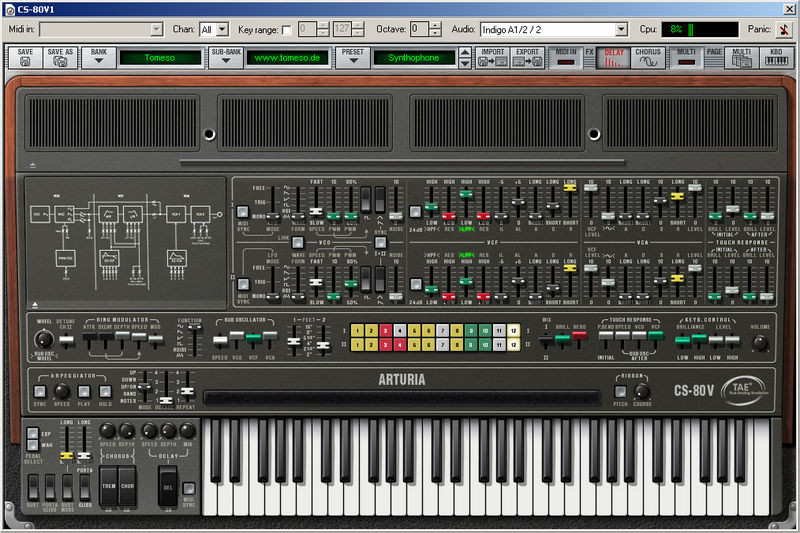Click the Panic button
800x533 pixels.
[784, 30]
